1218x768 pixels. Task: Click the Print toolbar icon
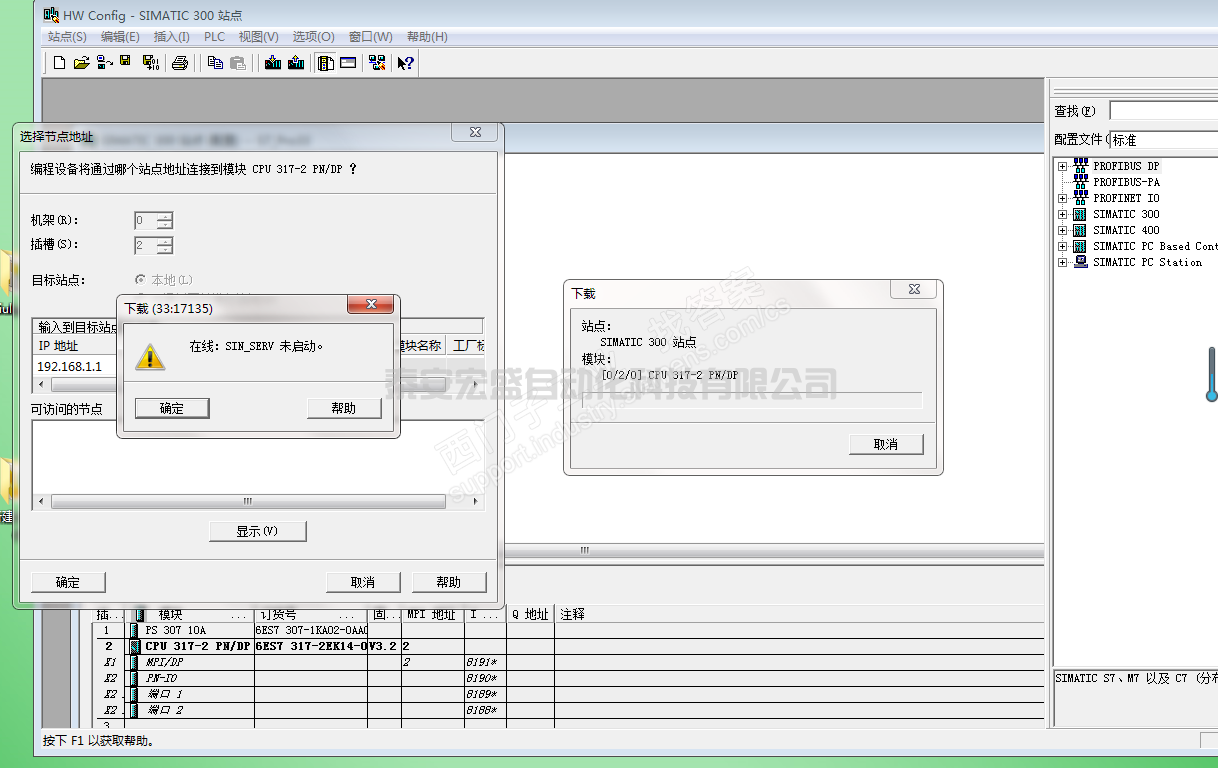point(180,63)
